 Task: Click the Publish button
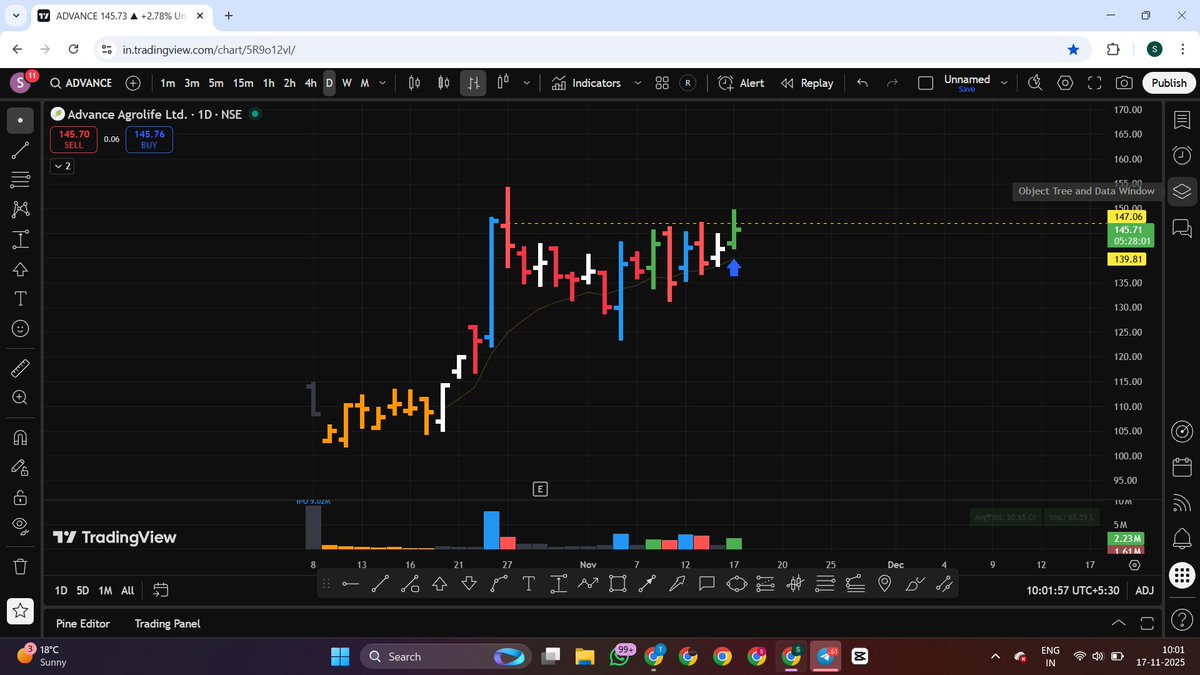[x=1167, y=83]
